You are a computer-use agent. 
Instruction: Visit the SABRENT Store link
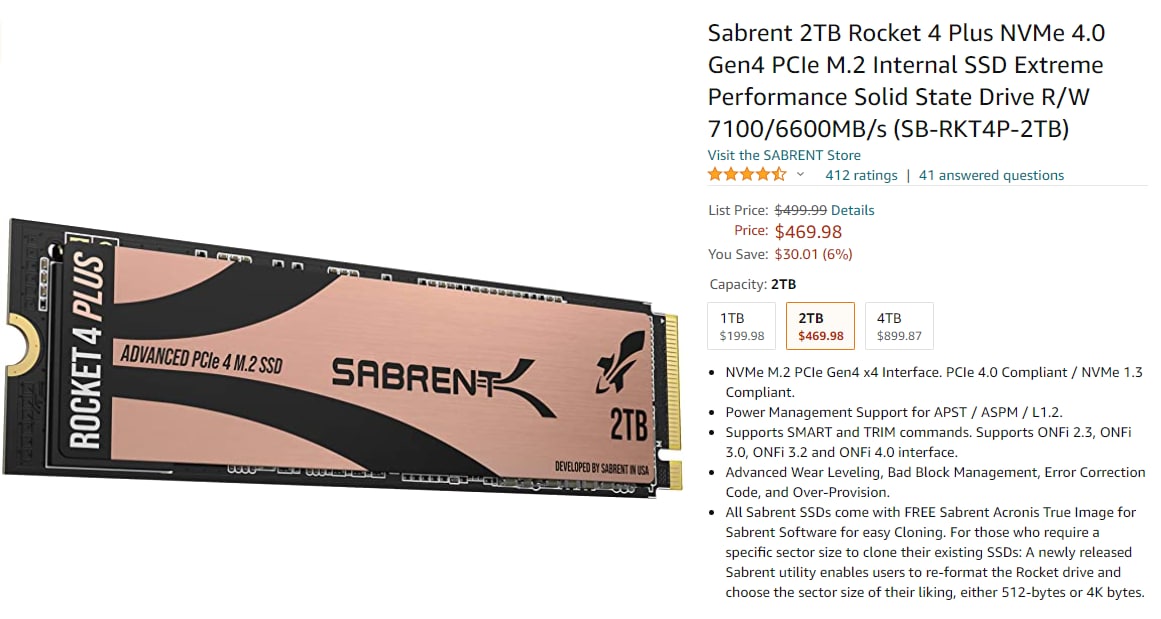[x=784, y=155]
